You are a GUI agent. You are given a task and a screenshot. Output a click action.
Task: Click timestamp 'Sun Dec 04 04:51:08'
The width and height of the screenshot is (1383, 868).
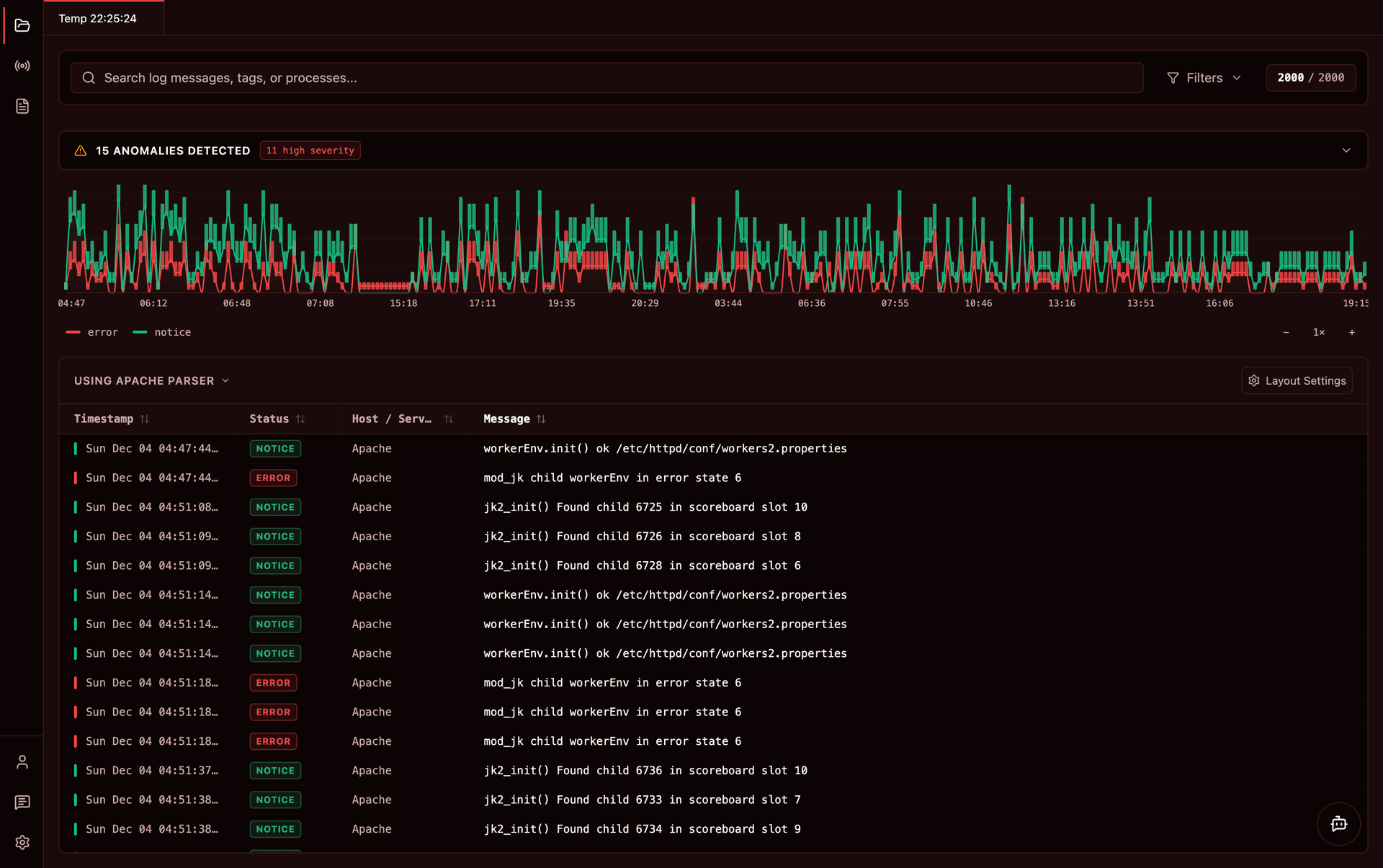click(x=152, y=507)
